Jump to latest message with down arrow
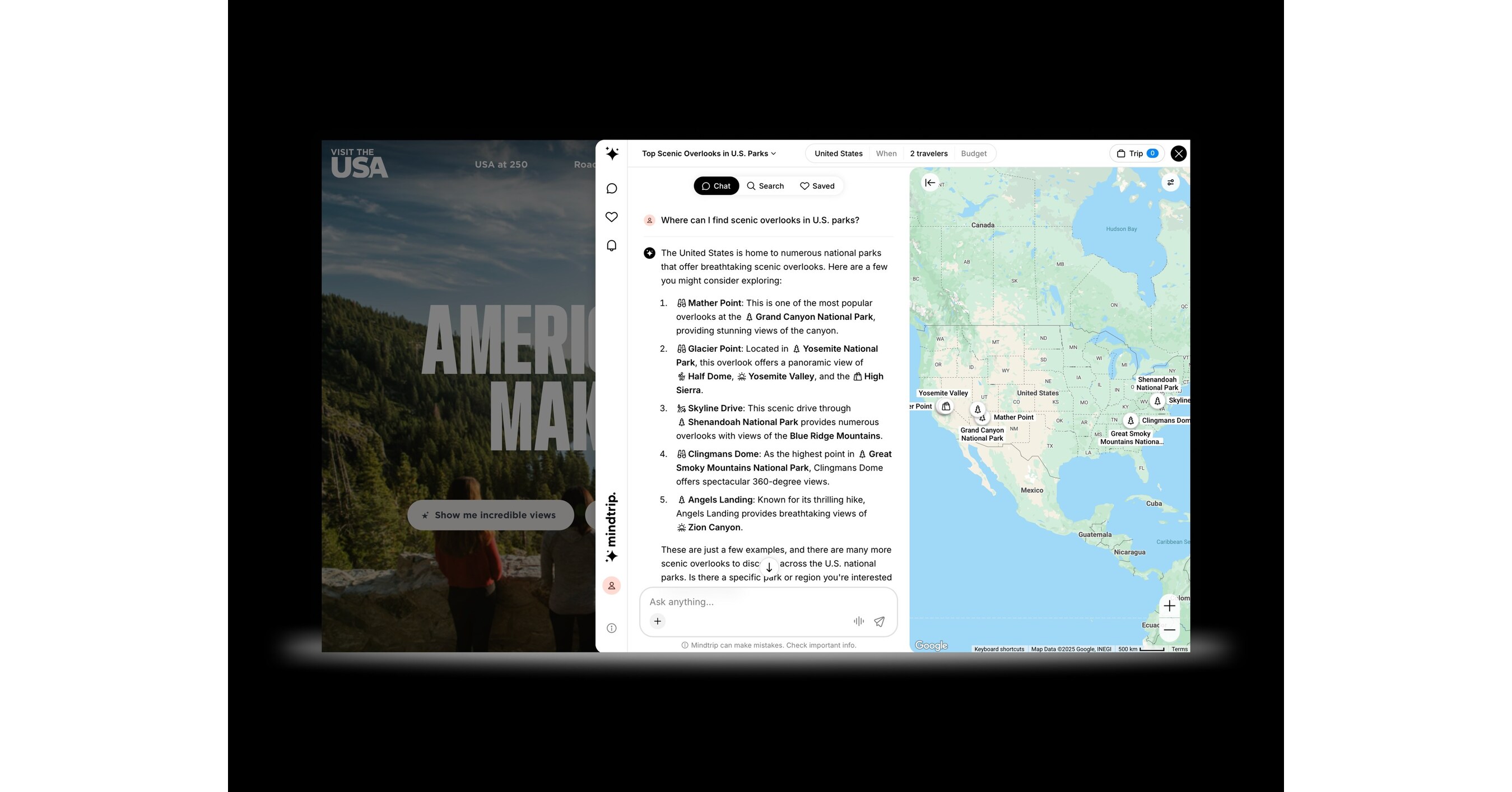 click(x=769, y=567)
